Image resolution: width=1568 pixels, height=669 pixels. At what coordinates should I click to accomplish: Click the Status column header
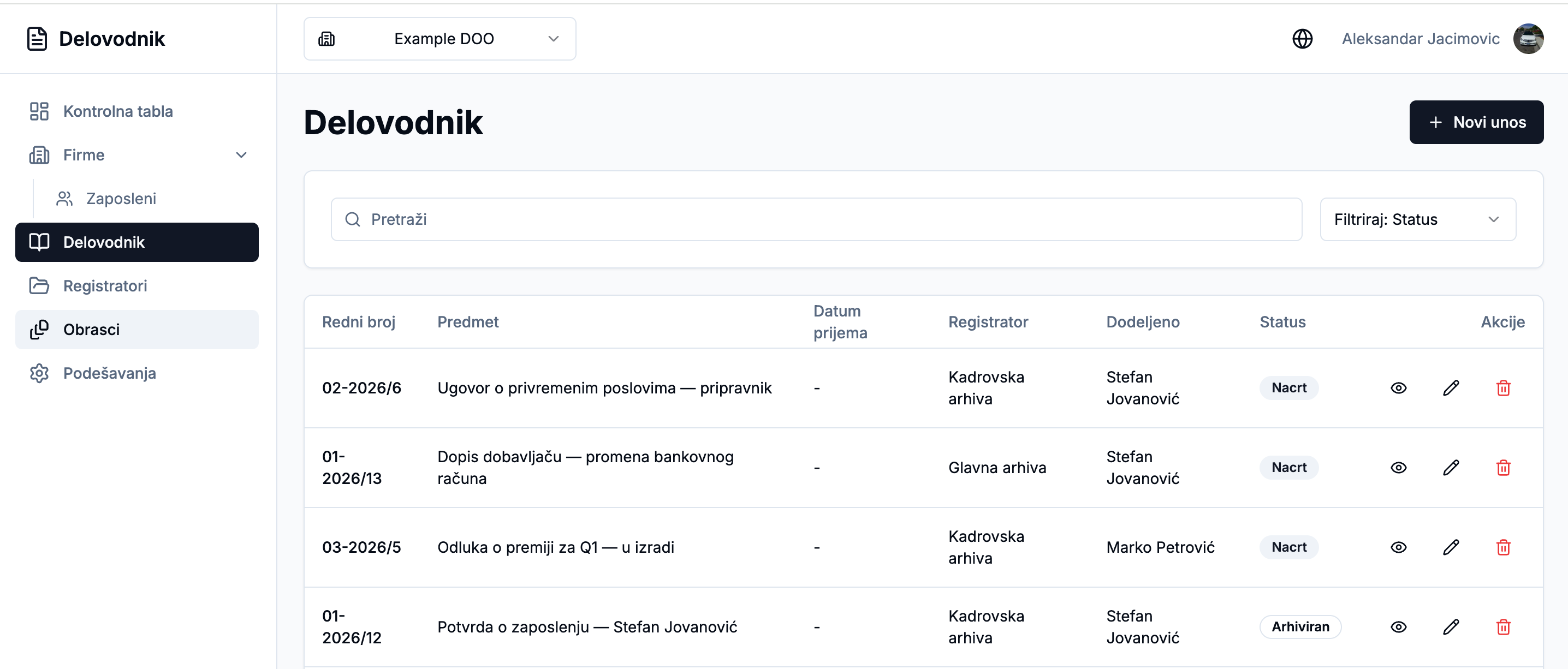(1282, 322)
